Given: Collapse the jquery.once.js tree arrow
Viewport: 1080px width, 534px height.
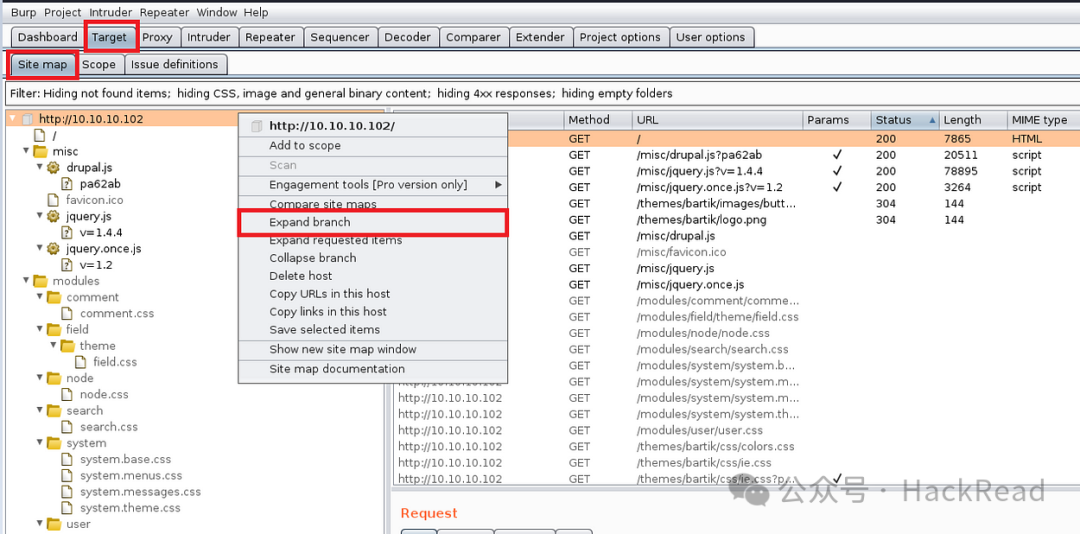Looking at the screenshot, I should click(x=40, y=248).
